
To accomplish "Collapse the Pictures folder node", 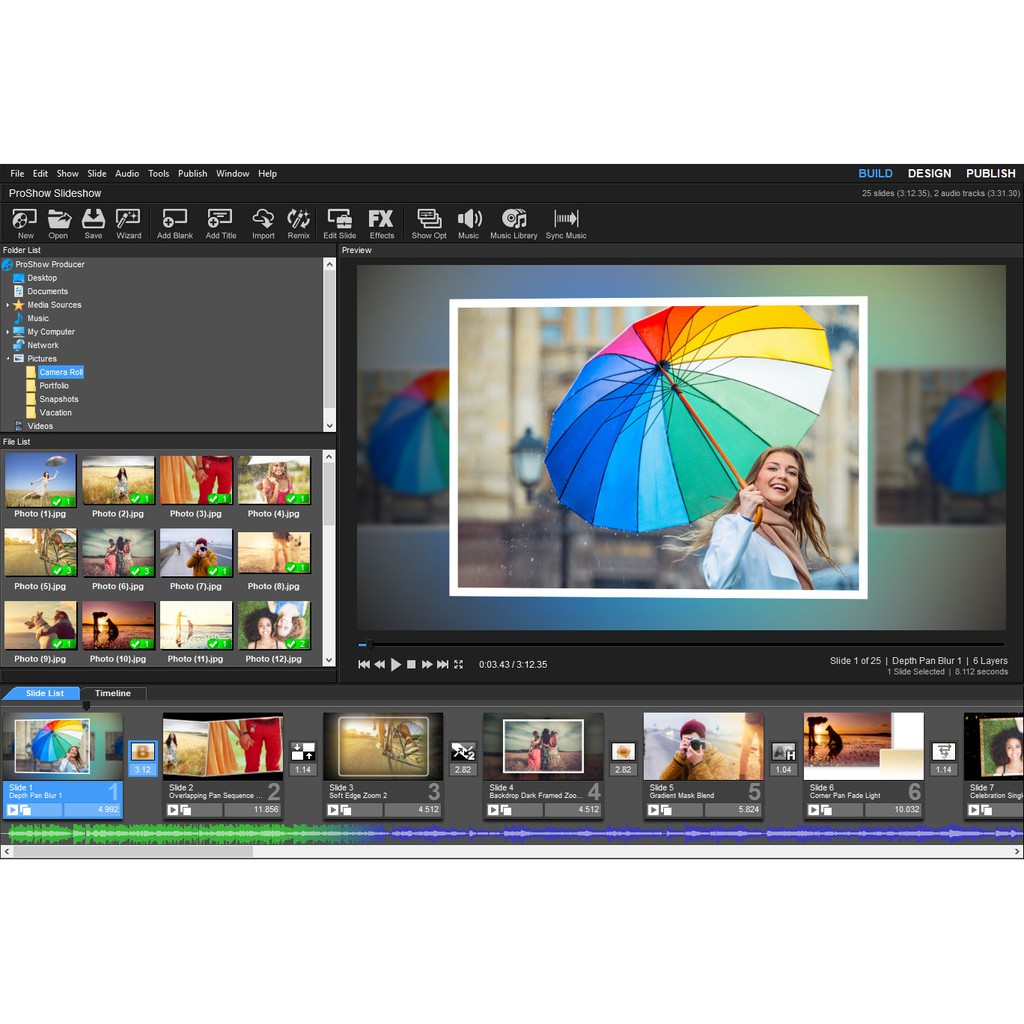I will point(8,359).
